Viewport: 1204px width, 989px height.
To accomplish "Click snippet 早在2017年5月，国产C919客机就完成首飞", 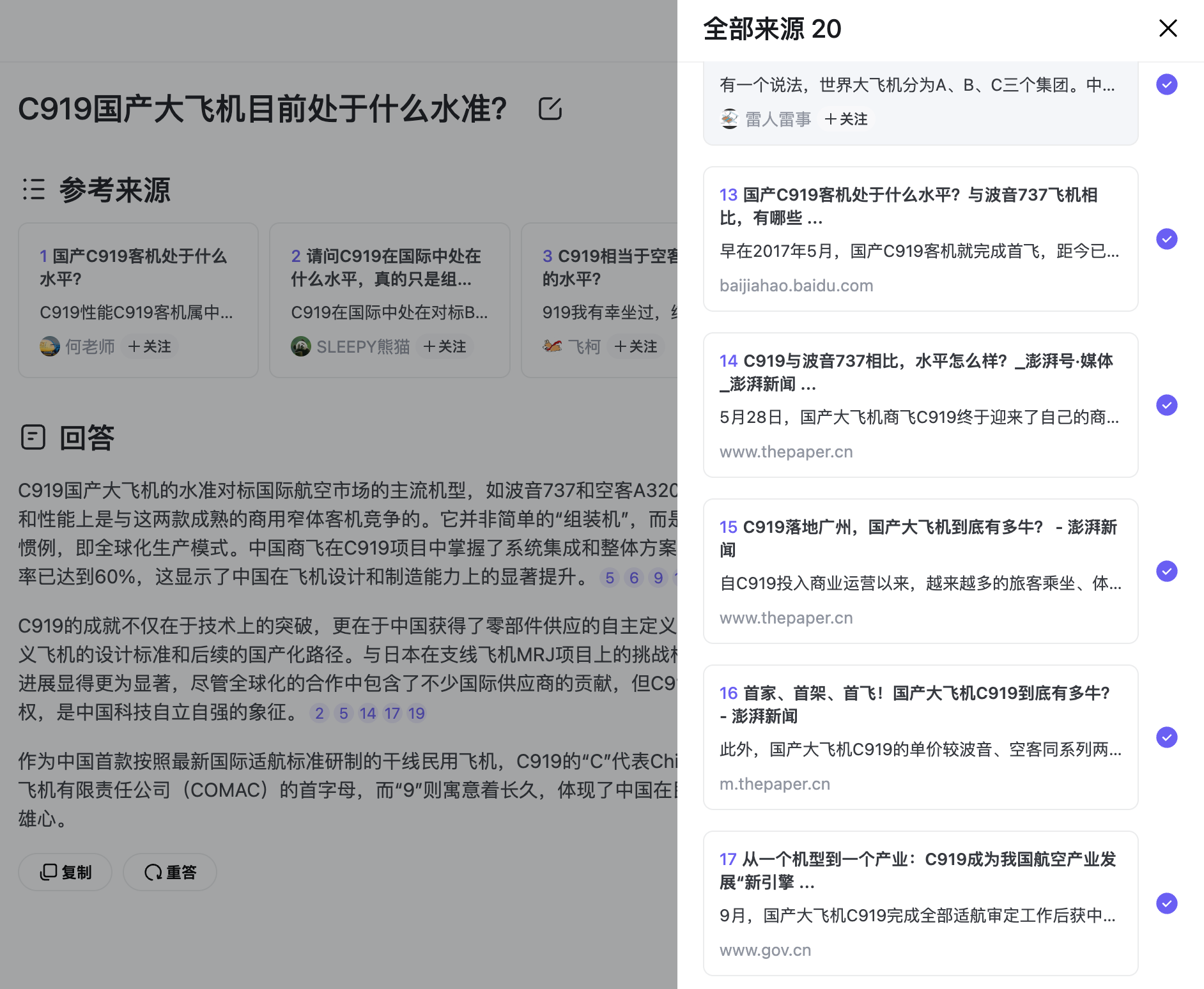I will tap(919, 251).
